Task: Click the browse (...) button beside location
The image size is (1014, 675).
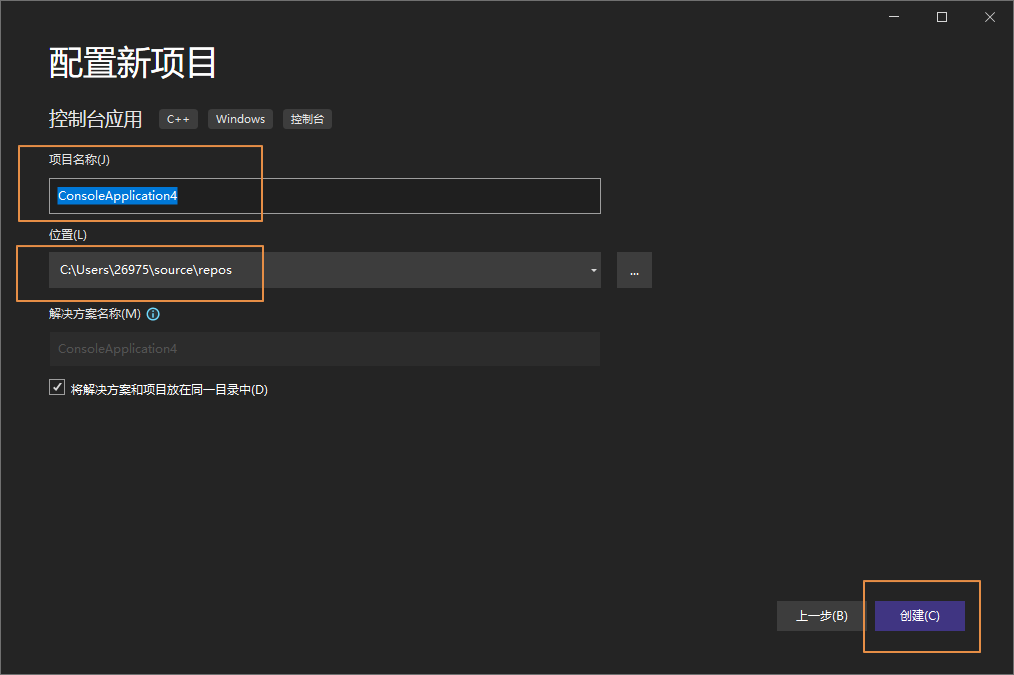Action: pos(634,269)
